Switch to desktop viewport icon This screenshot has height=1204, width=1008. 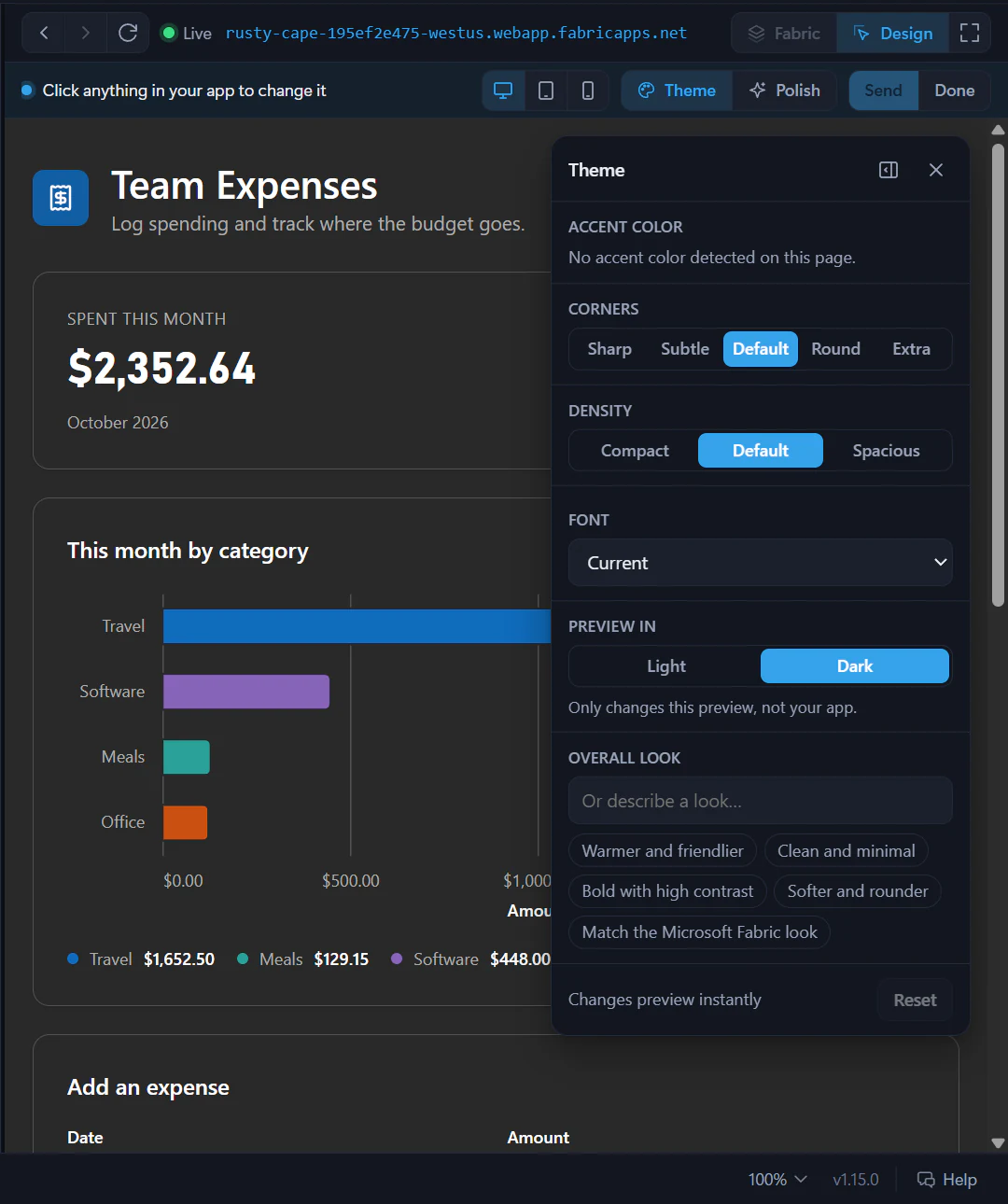click(503, 91)
